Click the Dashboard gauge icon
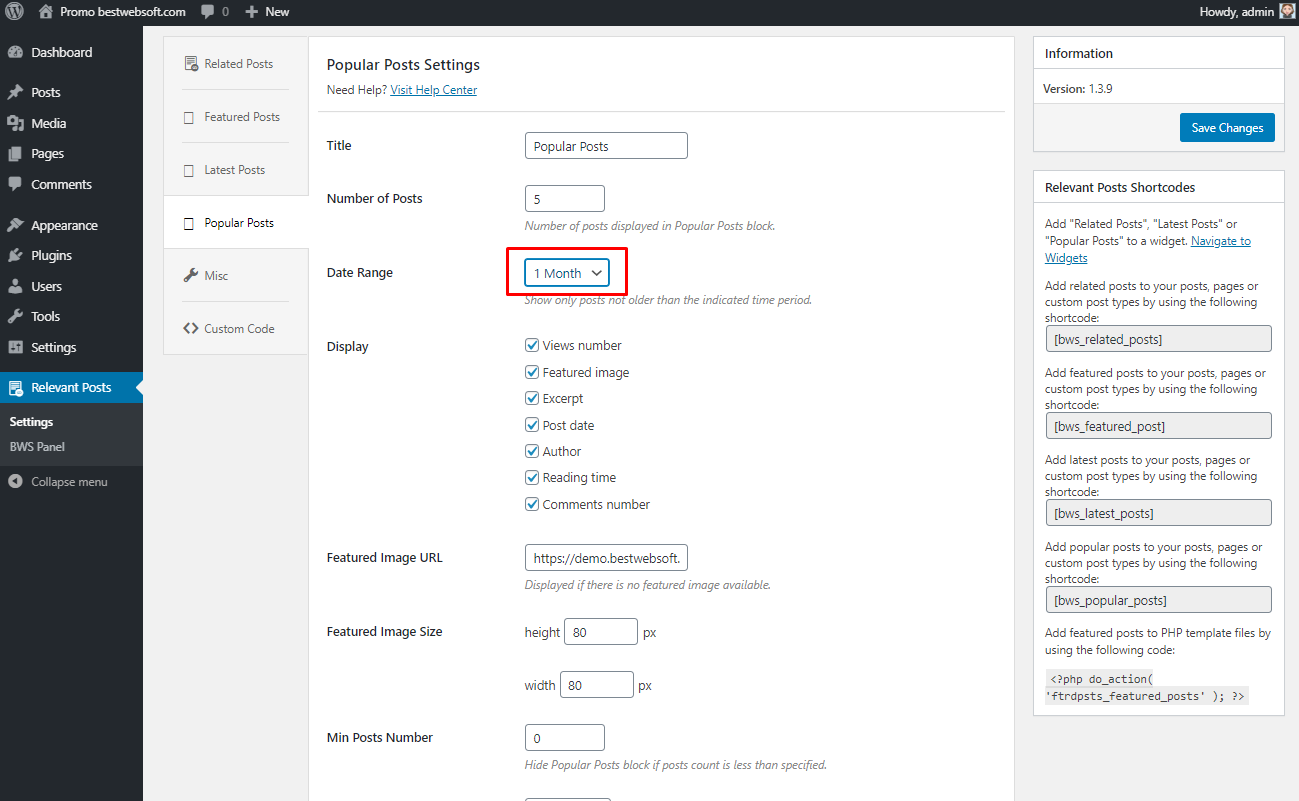The height and width of the screenshot is (801, 1299). pos(15,52)
